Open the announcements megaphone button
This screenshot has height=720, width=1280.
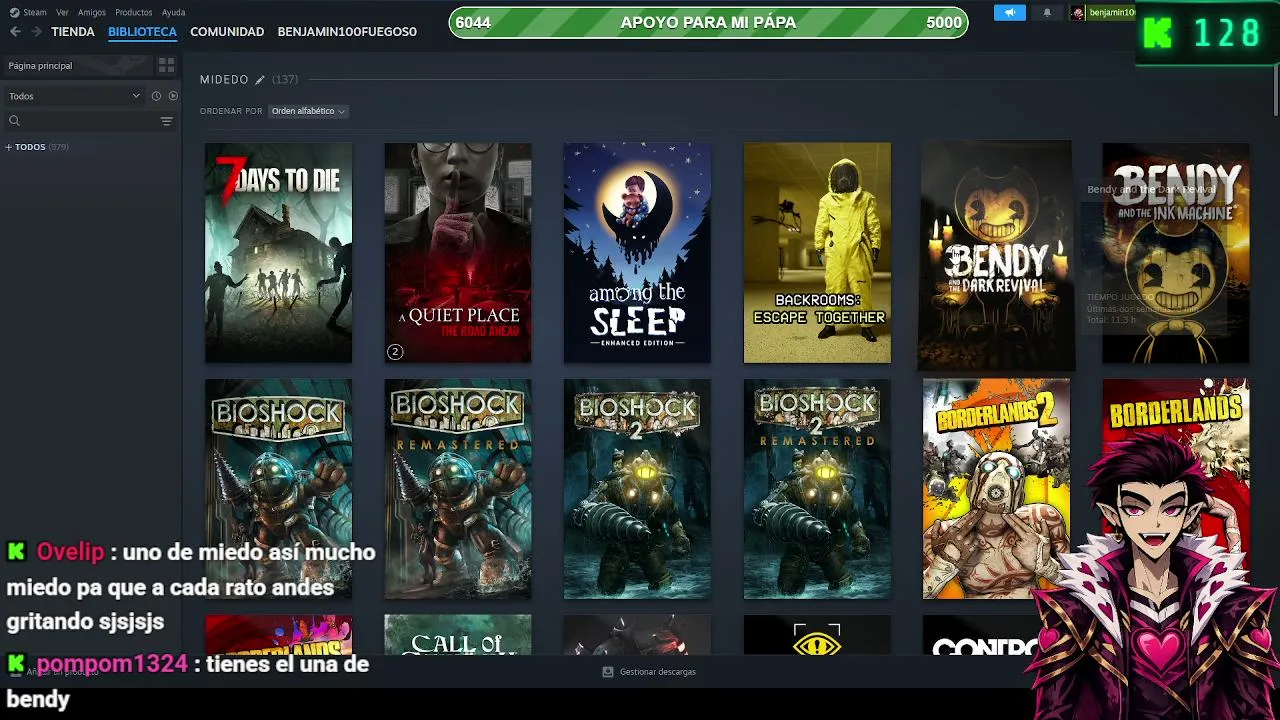[1010, 12]
